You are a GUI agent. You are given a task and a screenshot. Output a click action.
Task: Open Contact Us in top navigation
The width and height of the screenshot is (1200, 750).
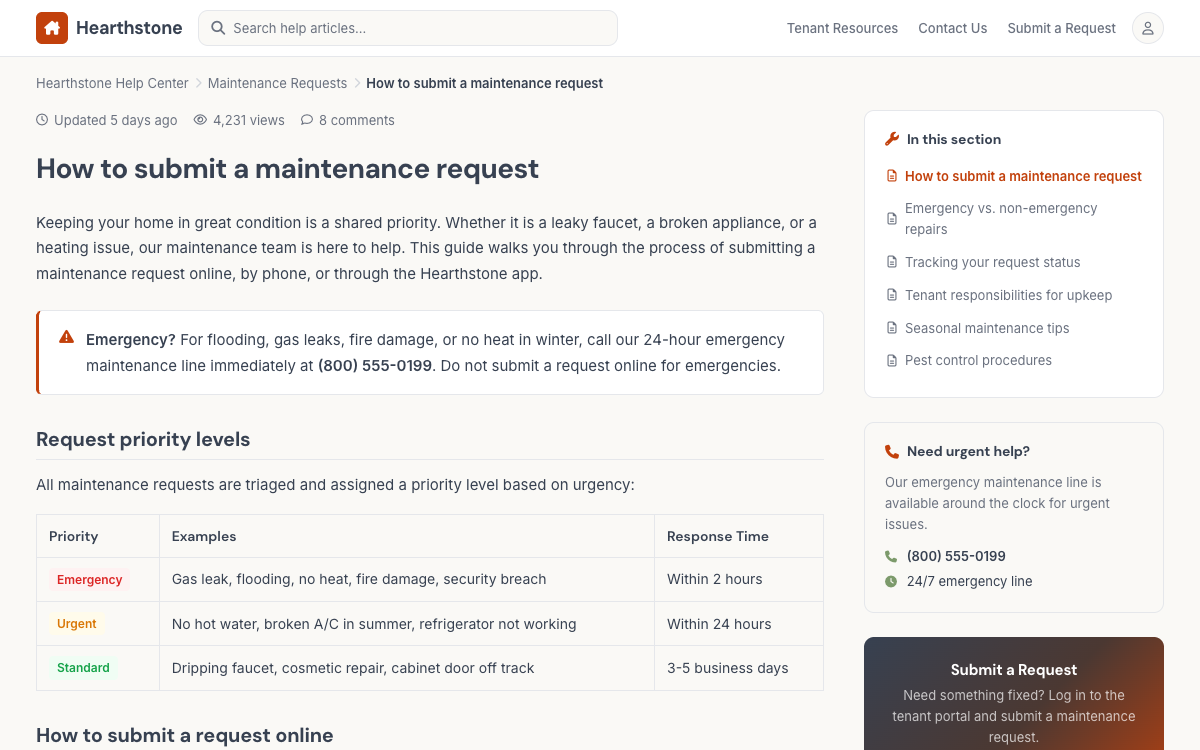pyautogui.click(x=953, y=28)
